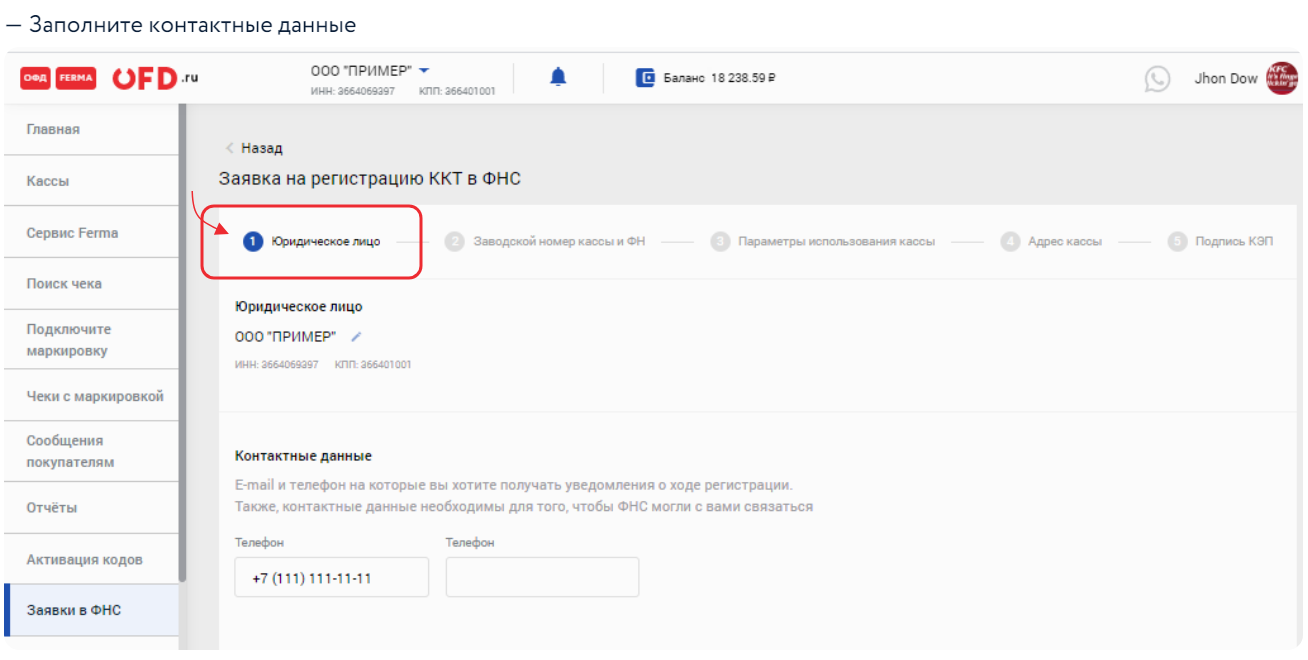Open Чеки с маркировкой section
The image size is (1308, 660).
point(90,396)
